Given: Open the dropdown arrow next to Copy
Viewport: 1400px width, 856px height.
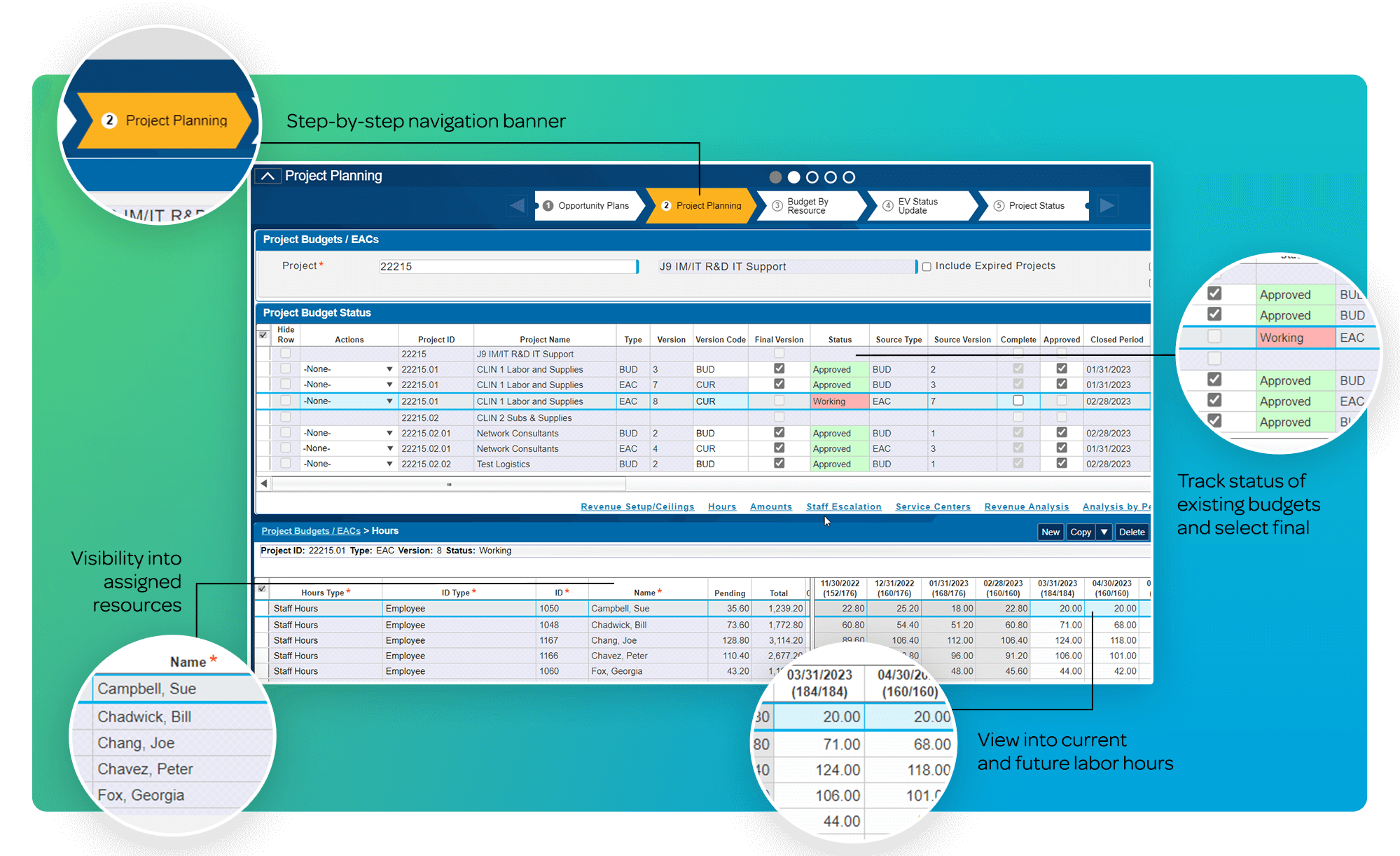Looking at the screenshot, I should pyautogui.click(x=1104, y=532).
